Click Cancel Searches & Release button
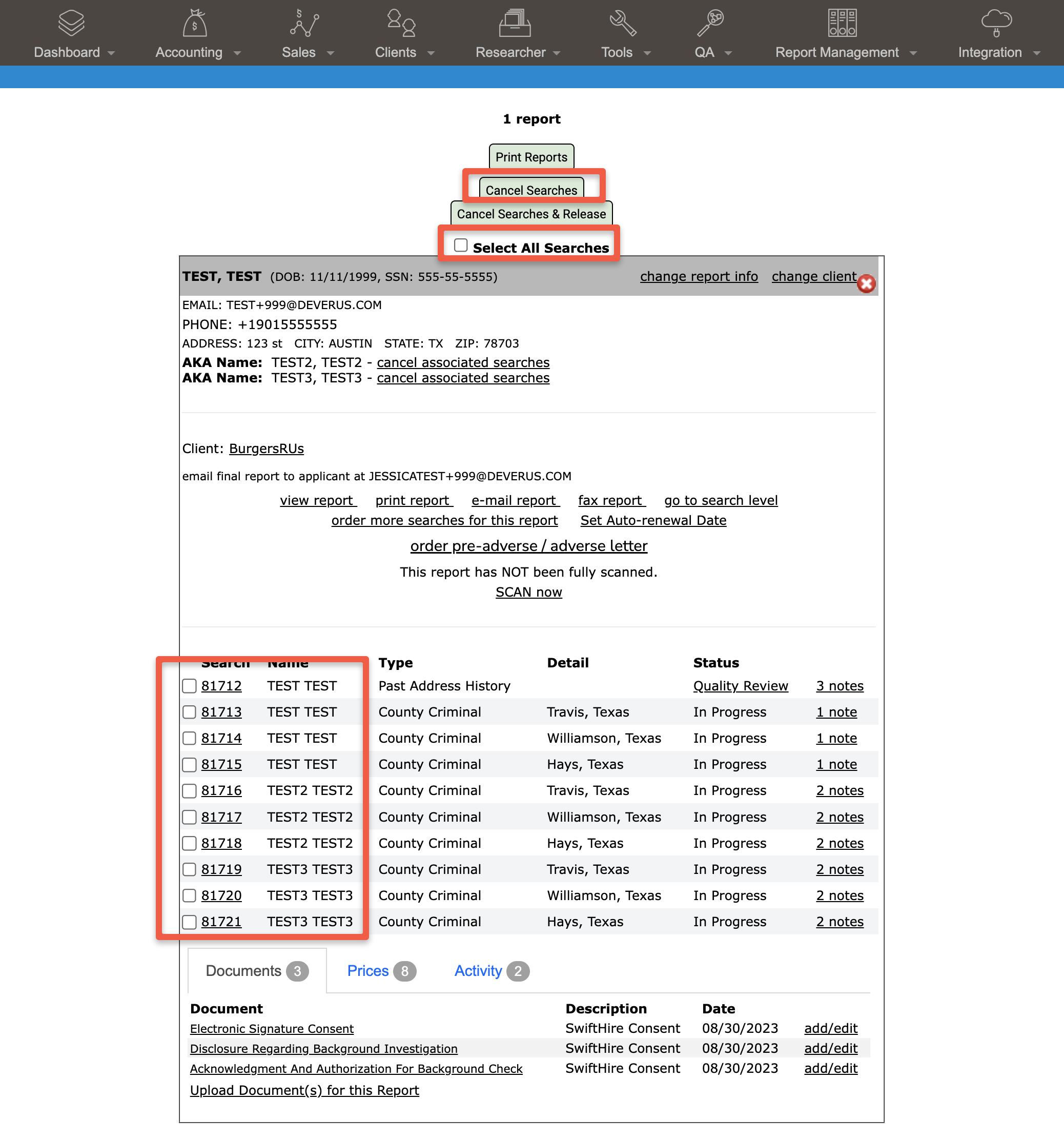Image resolution: width=1064 pixels, height=1141 pixels. tap(531, 214)
